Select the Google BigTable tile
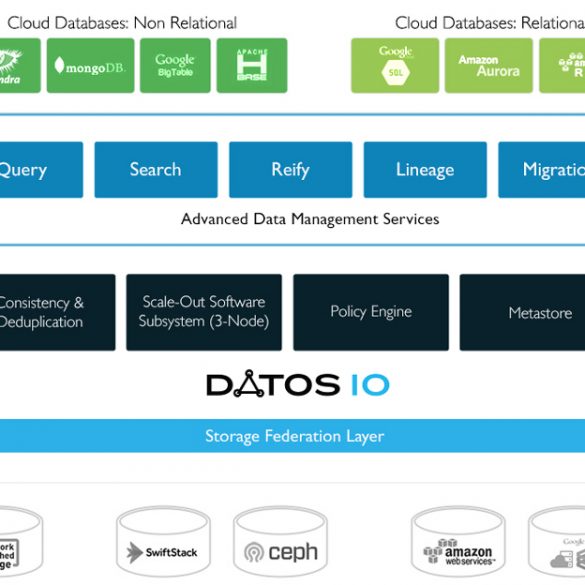Image resolution: width=585 pixels, height=585 pixels. tap(175, 65)
